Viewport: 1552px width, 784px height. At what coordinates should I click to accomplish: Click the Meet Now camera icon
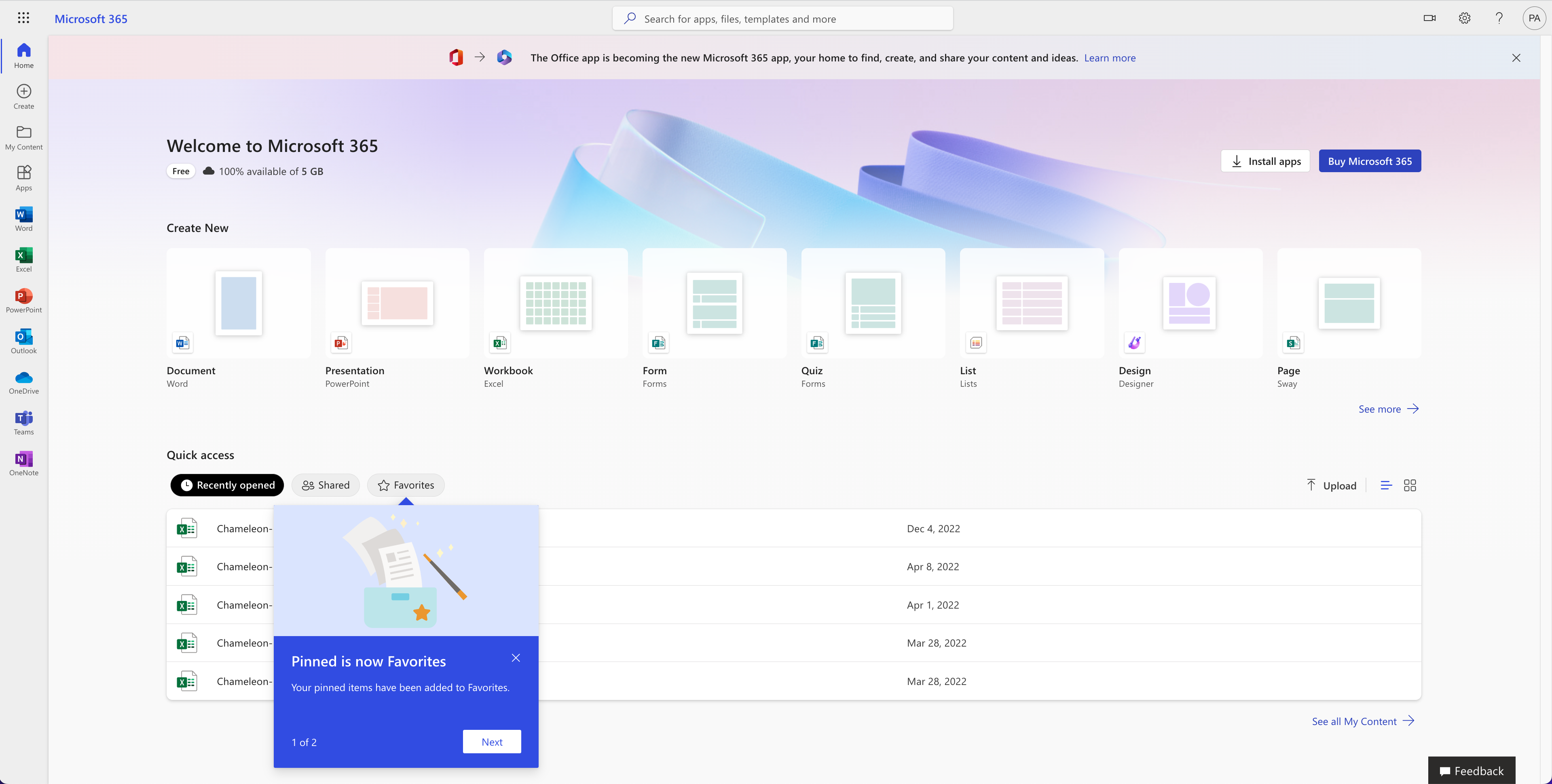(x=1429, y=18)
